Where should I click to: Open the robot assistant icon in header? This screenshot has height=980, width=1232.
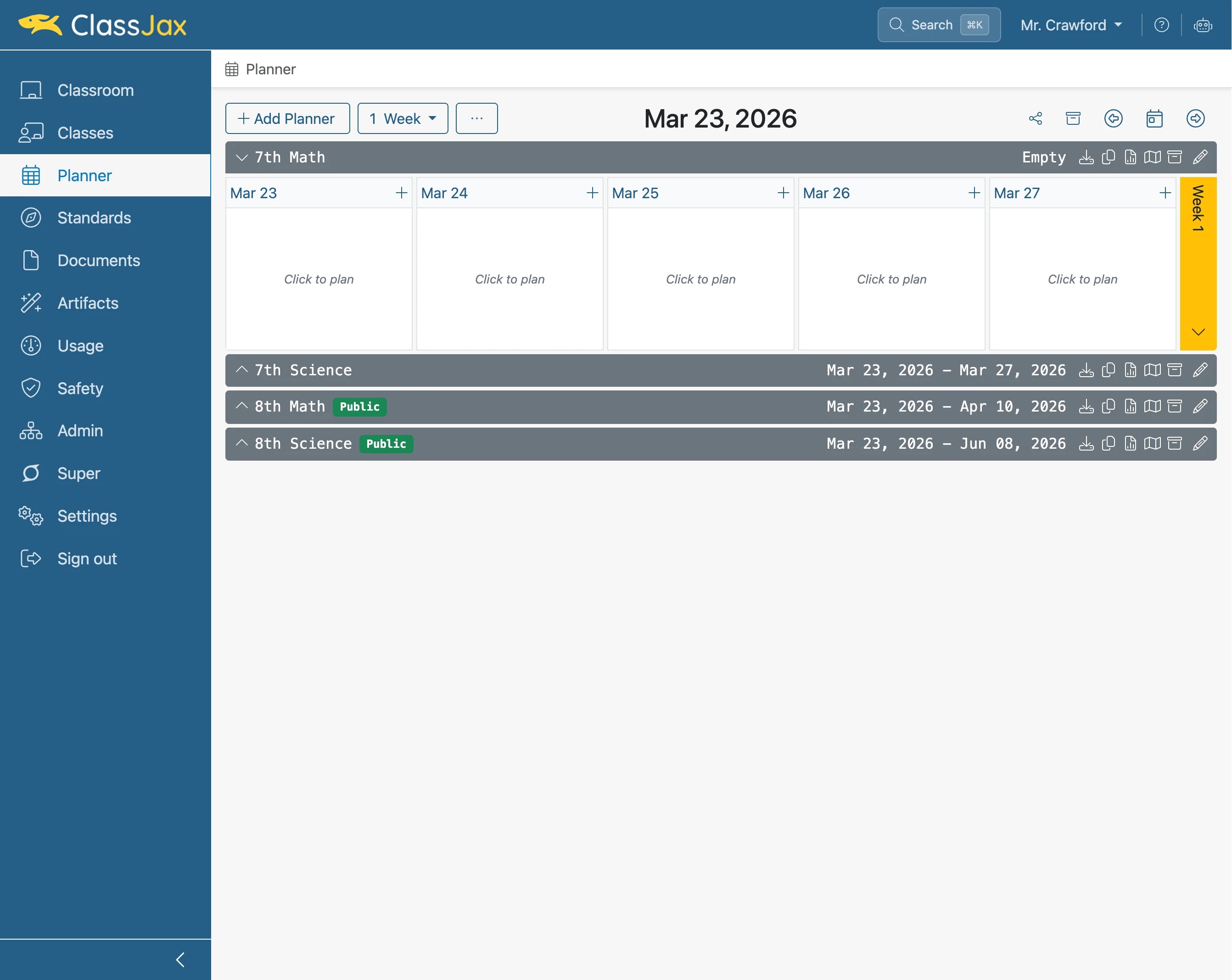point(1202,25)
